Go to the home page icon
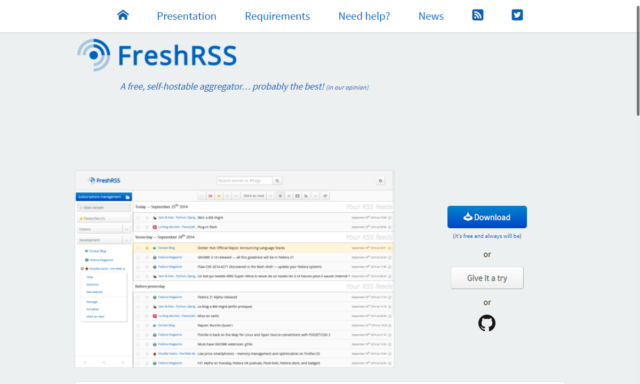The width and height of the screenshot is (640, 384). click(123, 15)
